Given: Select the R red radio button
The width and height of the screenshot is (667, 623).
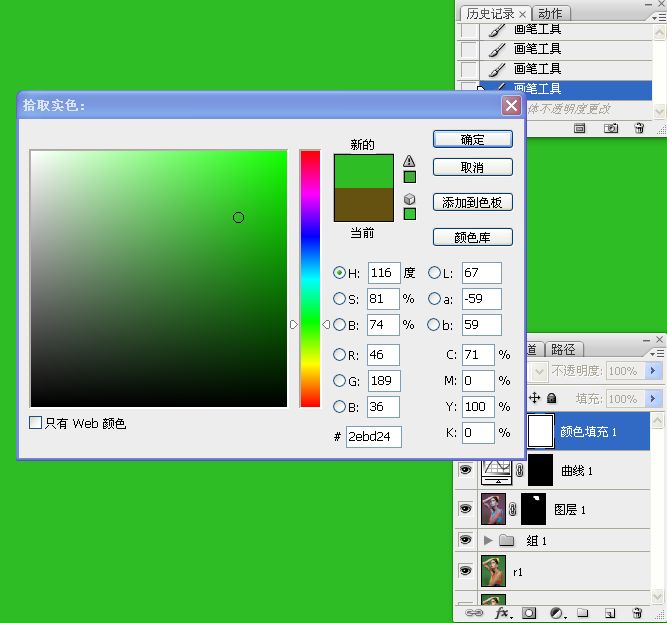Looking at the screenshot, I should (x=339, y=354).
